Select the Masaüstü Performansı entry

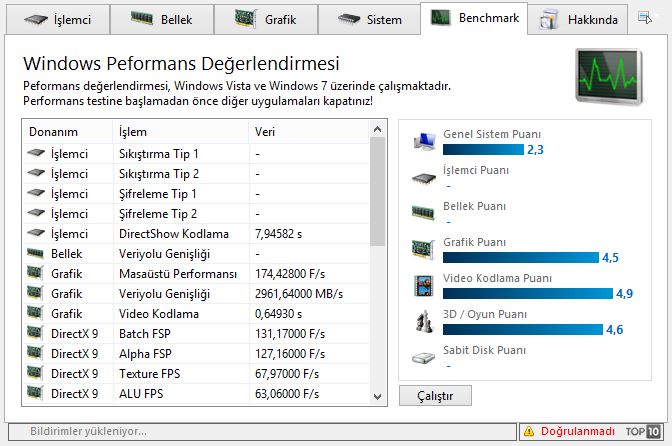click(x=178, y=274)
